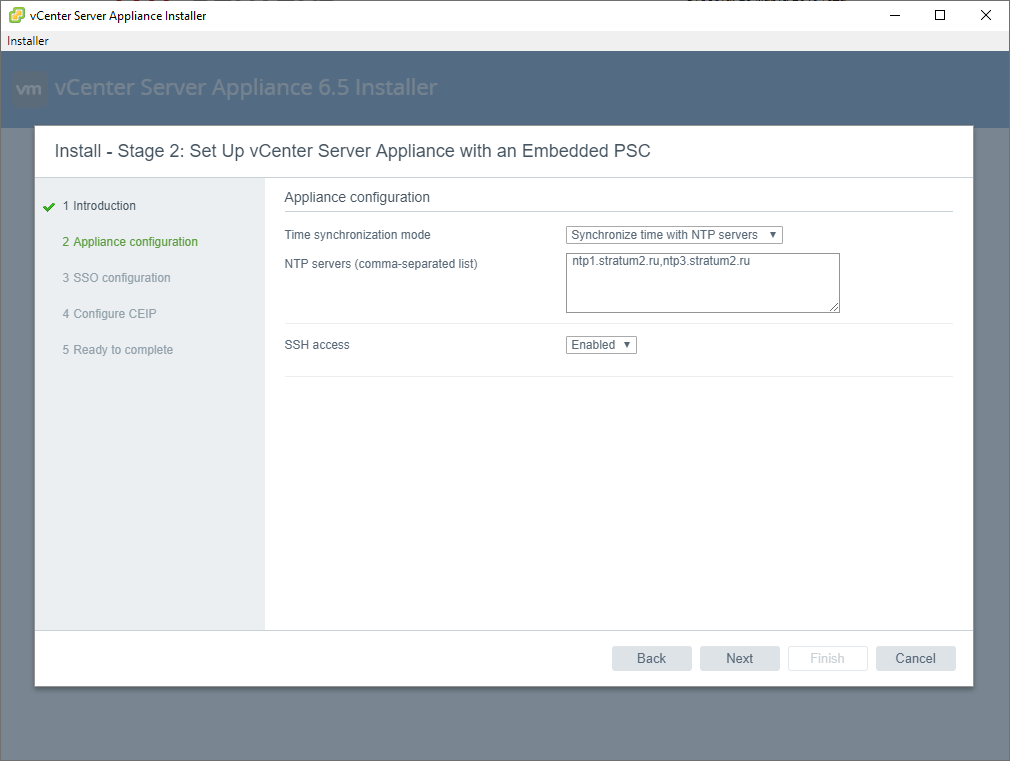The width and height of the screenshot is (1010, 761).
Task: Click the VMware vm logo icon
Action: click(30, 89)
